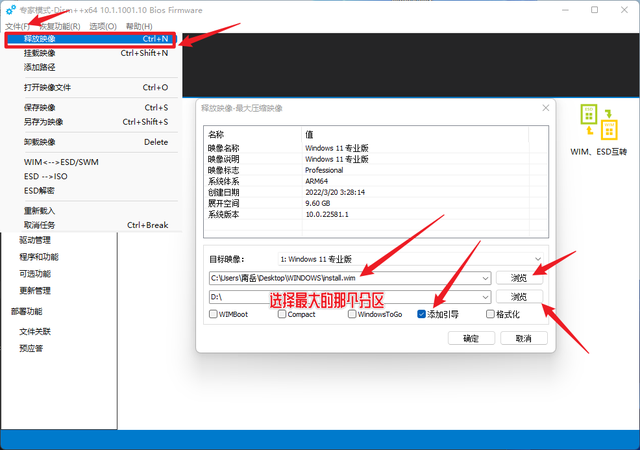The height and width of the screenshot is (450, 640).
Task: Open the D:\ target path dropdown arrow
Action: [x=485, y=297]
